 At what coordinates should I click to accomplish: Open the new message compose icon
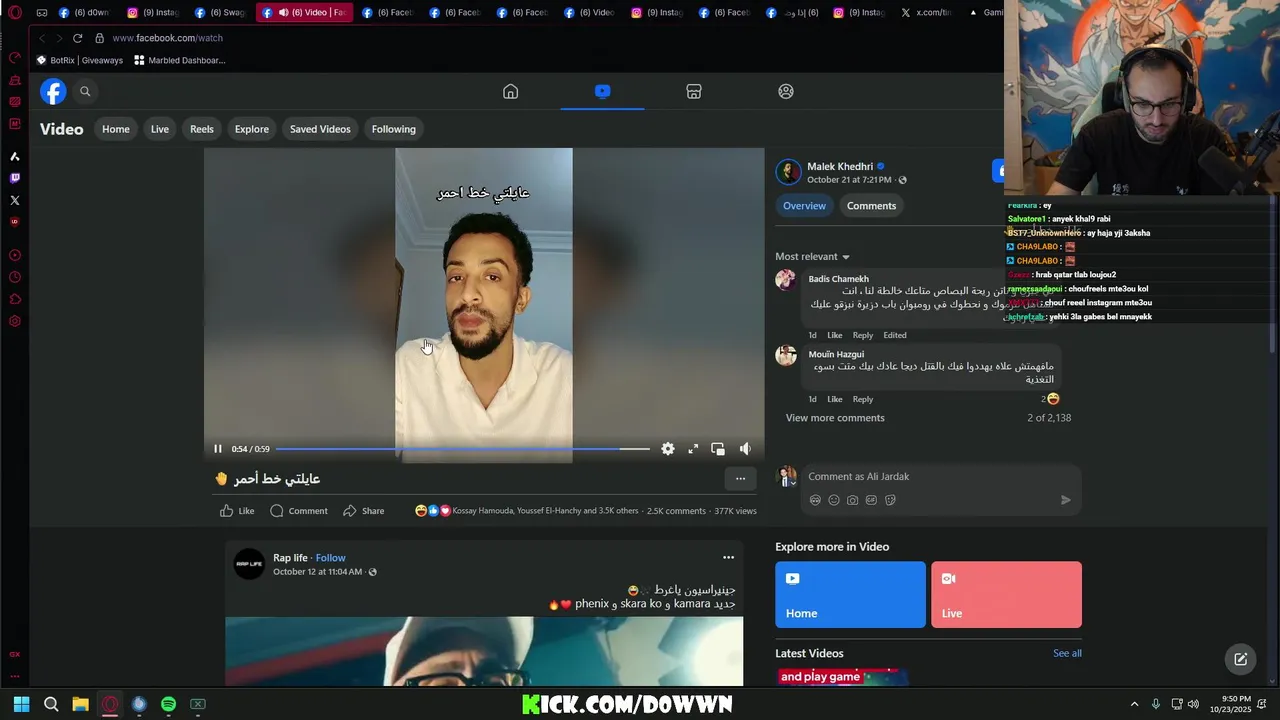[x=1240, y=659]
